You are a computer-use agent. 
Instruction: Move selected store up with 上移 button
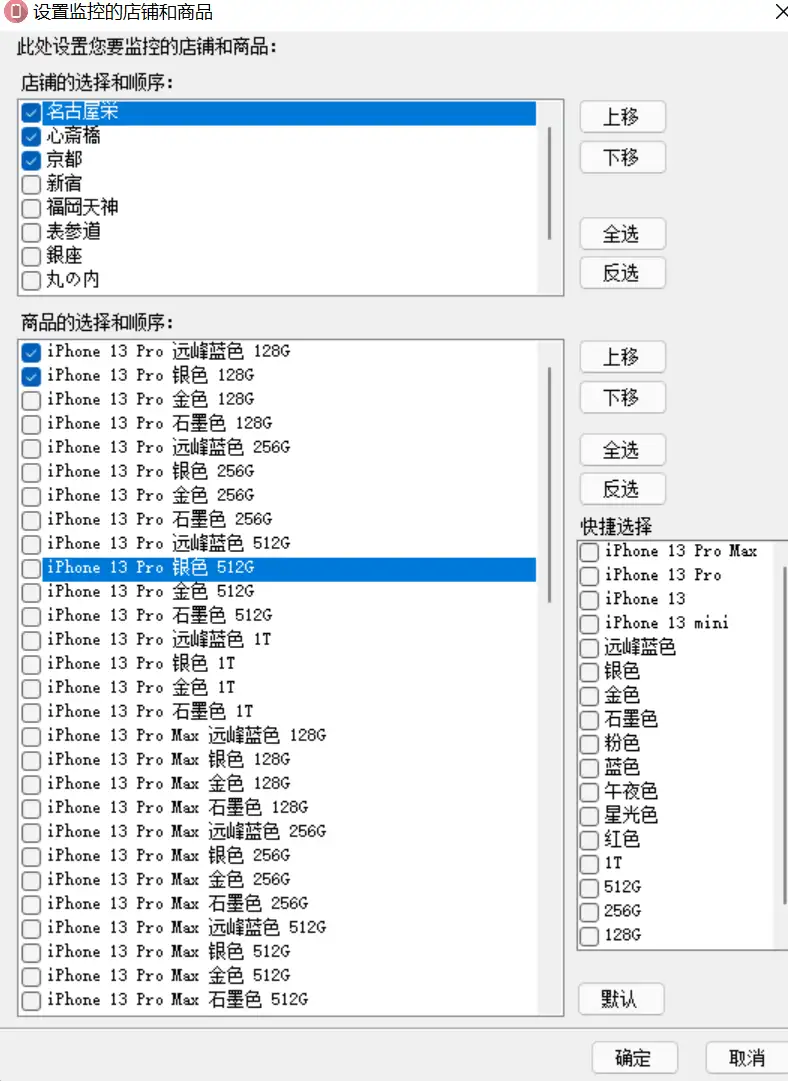623,117
